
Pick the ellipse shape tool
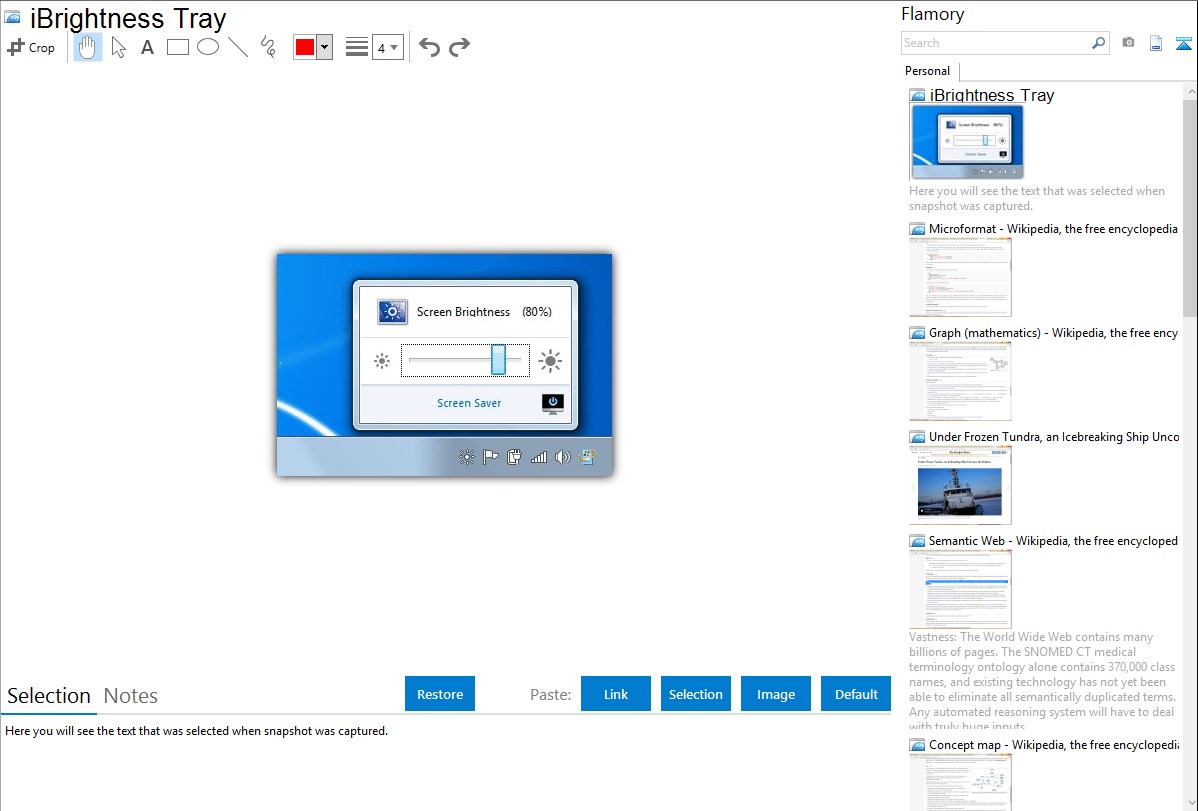[208, 47]
